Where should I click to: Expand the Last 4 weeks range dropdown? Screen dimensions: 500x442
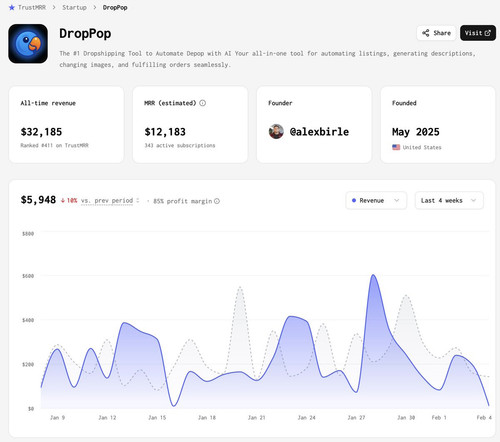(449, 200)
